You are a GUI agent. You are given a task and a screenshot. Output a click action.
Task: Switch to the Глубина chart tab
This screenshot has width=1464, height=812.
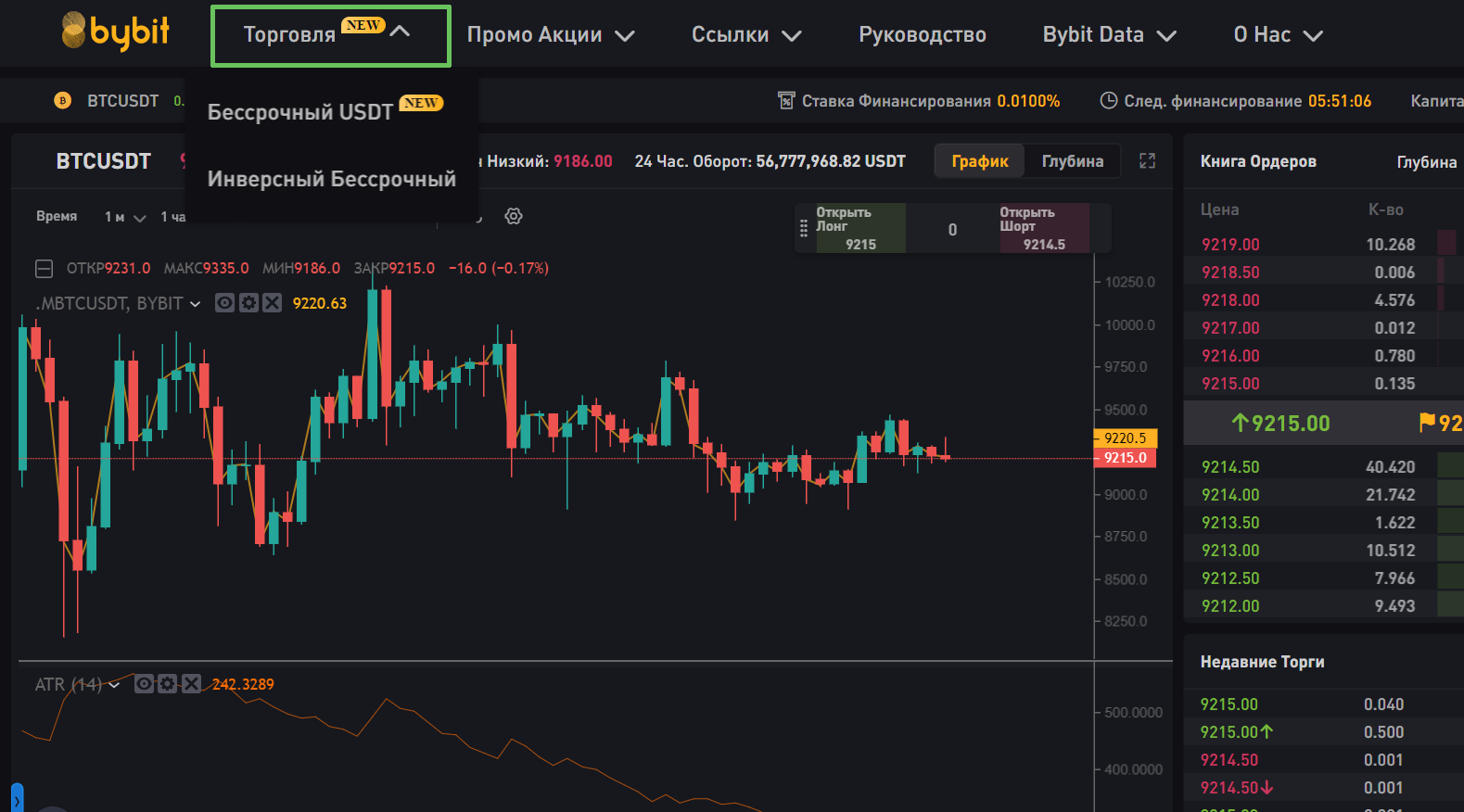[1073, 161]
